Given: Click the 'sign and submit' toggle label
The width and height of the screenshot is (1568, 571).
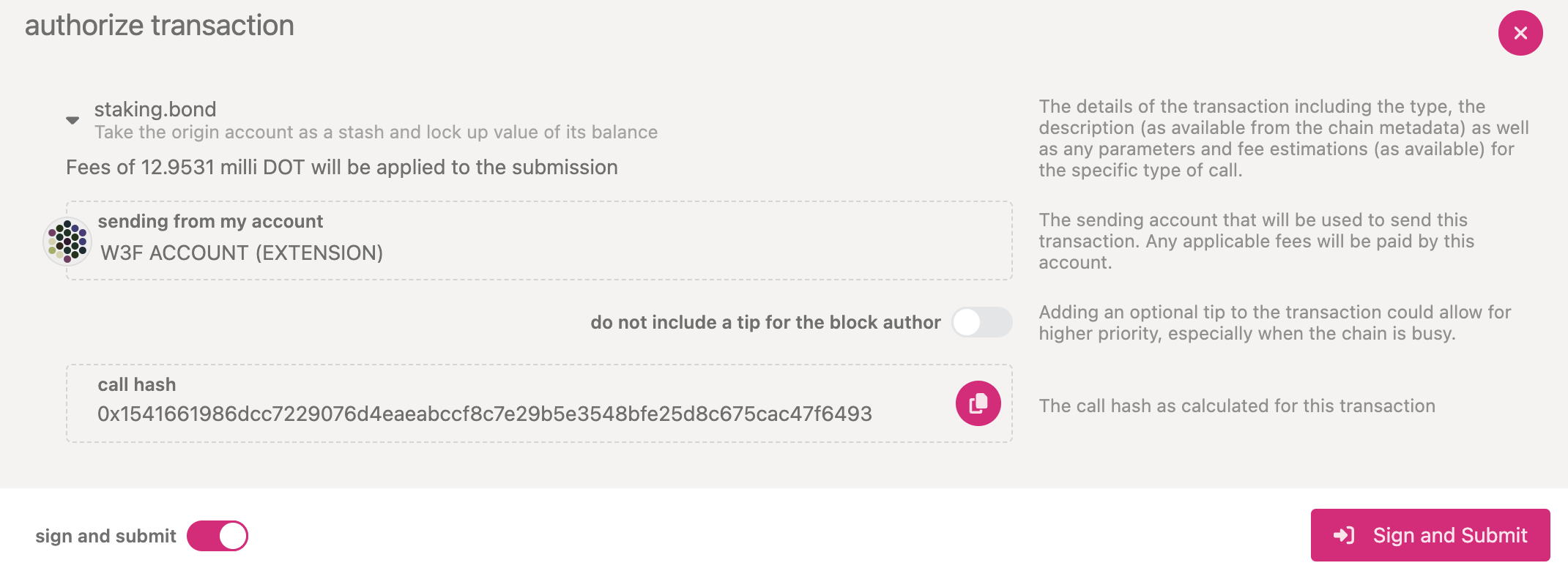Looking at the screenshot, I should [x=105, y=536].
